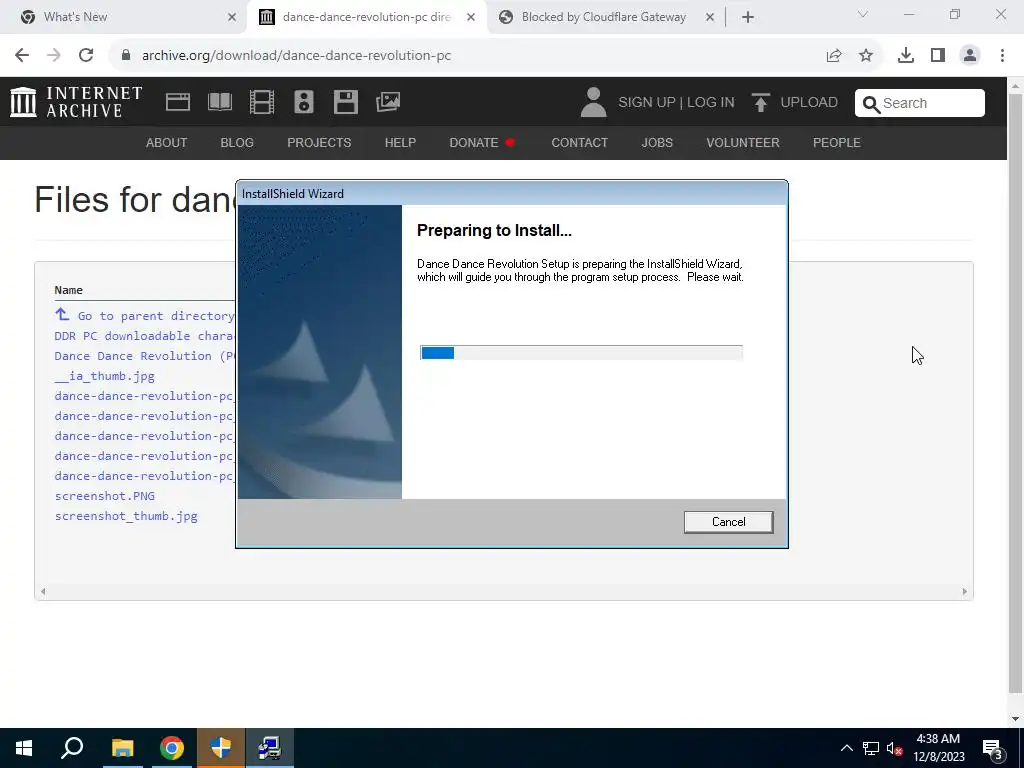Screen dimensions: 1024x768
Task: Open screenshot_thumb.jpg file link
Action: coord(126,516)
